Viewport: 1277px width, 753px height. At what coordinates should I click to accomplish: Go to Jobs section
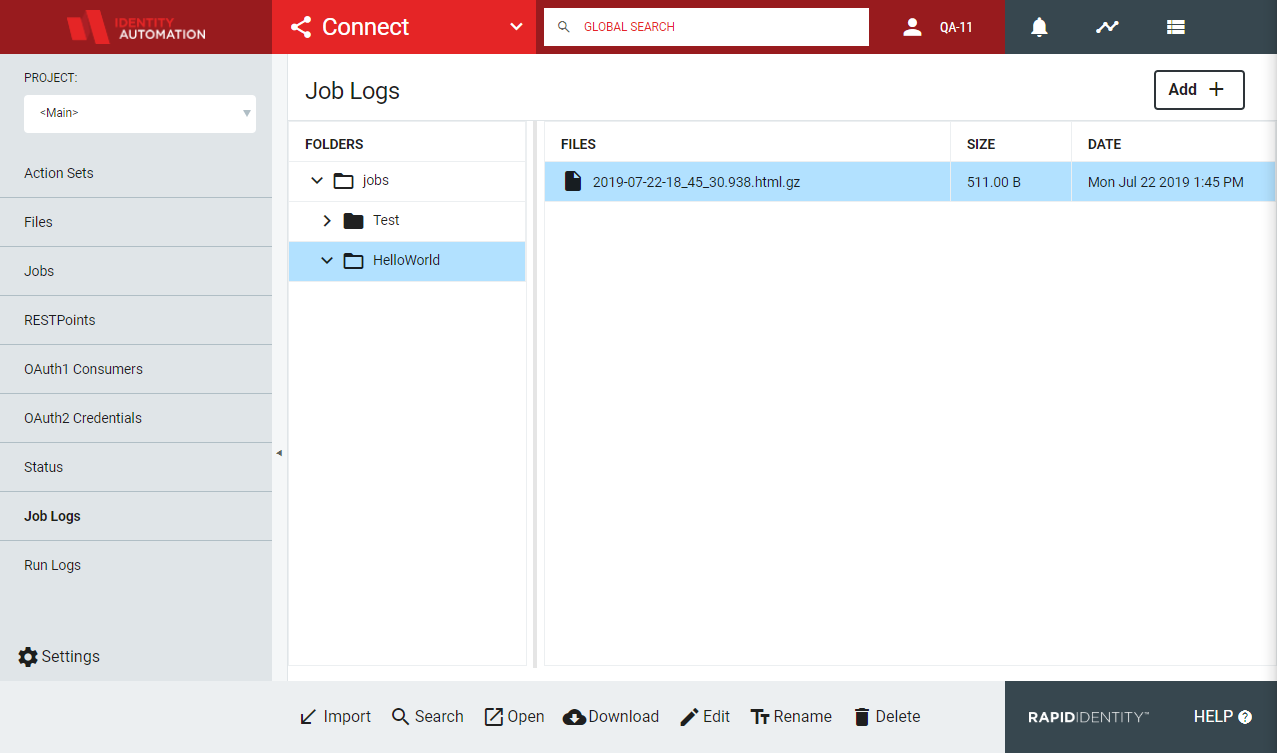(136, 271)
